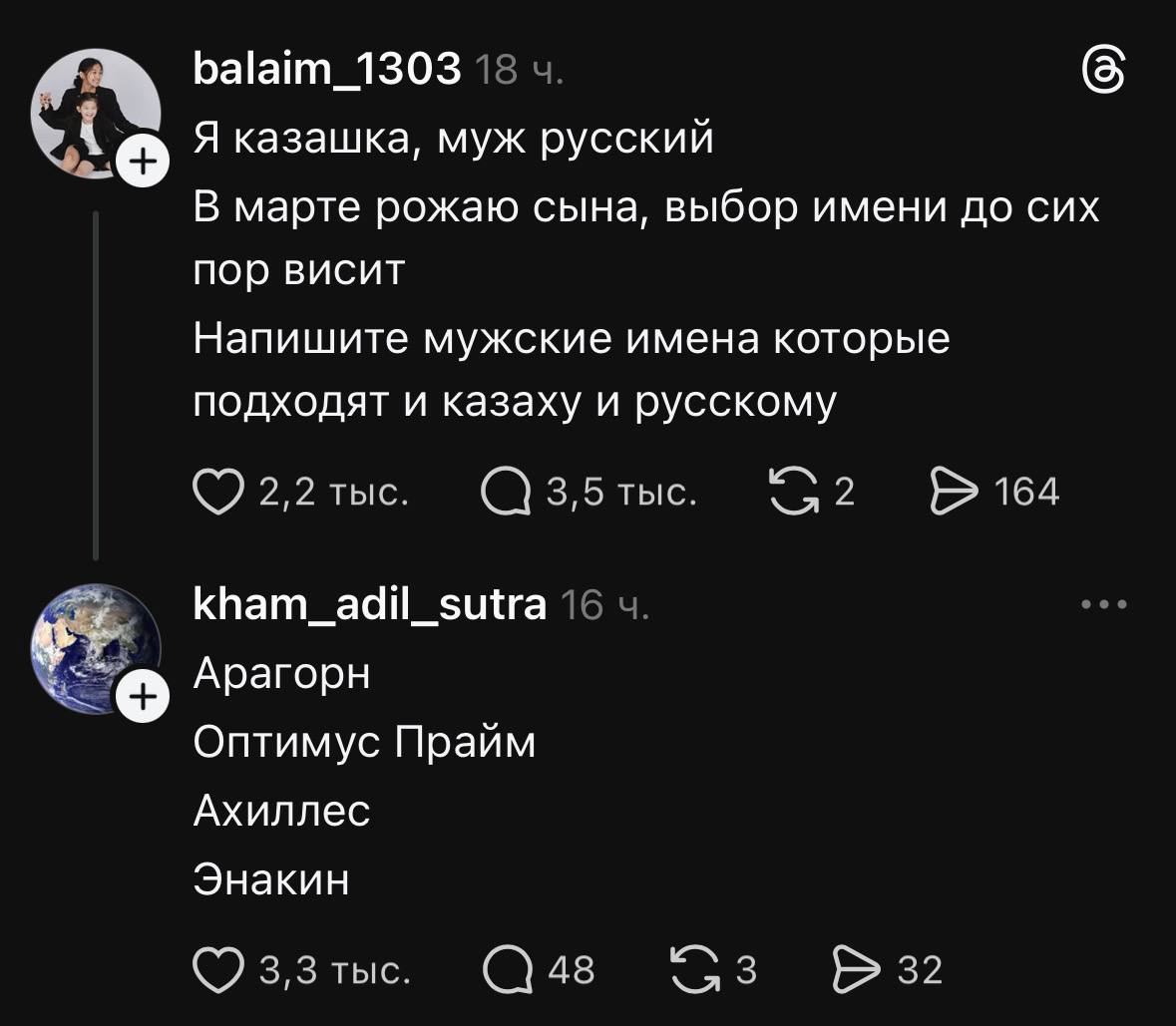The width and height of the screenshot is (1176, 1026).
Task: Click the Threads logo icon
Action: (1104, 73)
